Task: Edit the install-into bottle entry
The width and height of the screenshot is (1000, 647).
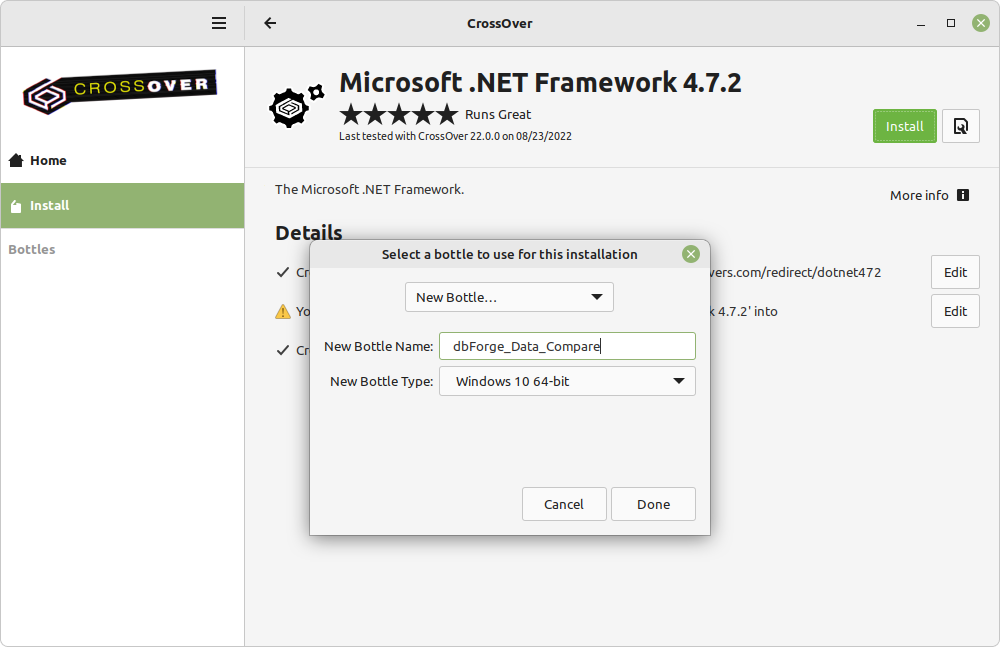Action: (x=955, y=311)
